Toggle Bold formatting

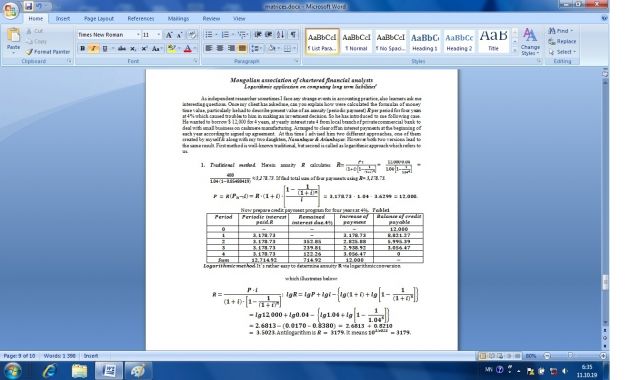[83, 49]
